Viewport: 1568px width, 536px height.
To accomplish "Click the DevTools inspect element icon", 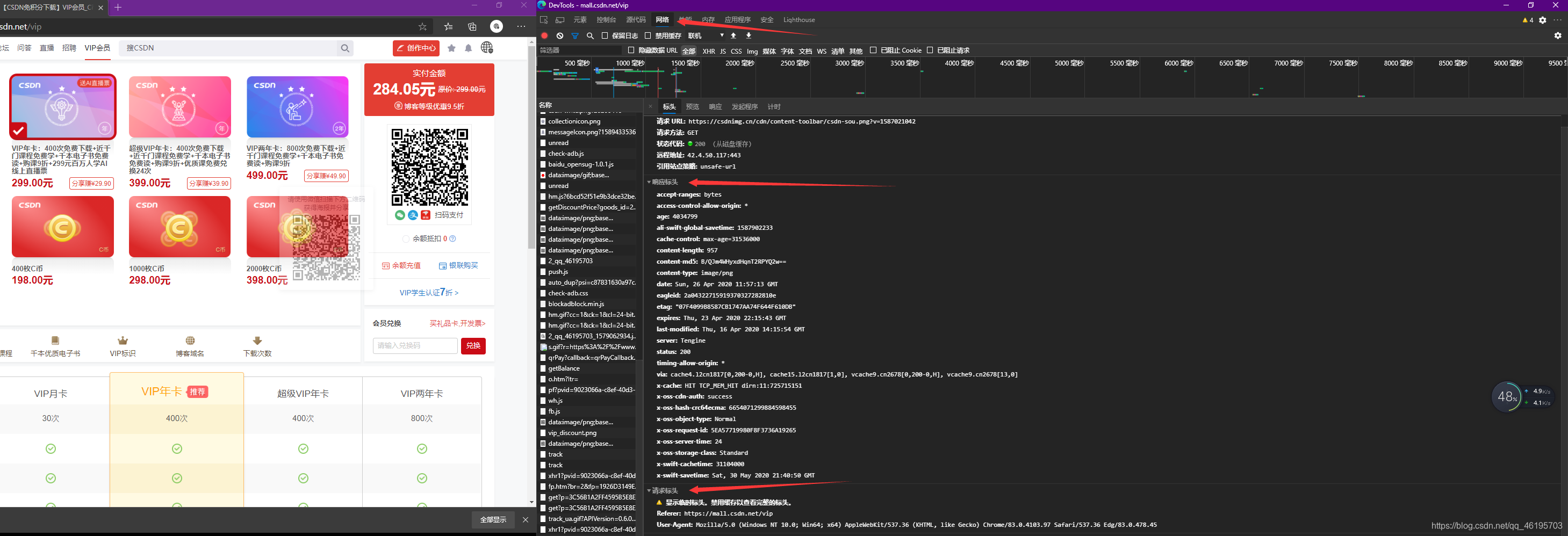I will pos(544,20).
